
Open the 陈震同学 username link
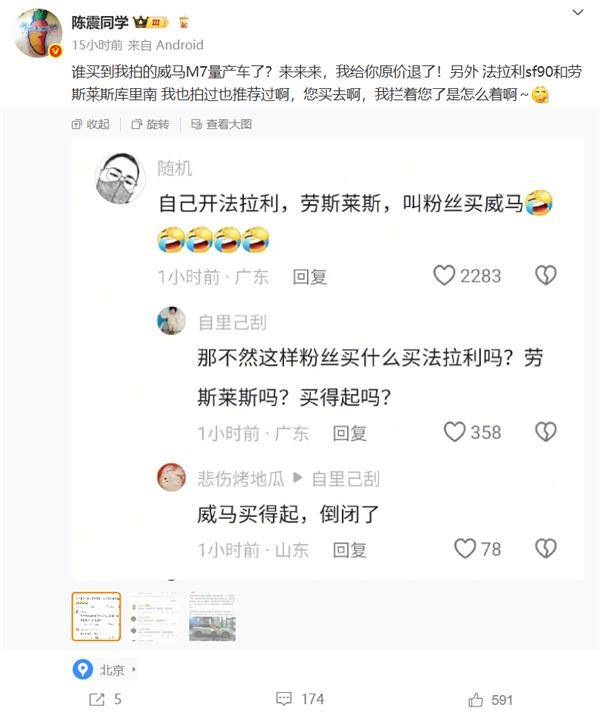[100, 22]
